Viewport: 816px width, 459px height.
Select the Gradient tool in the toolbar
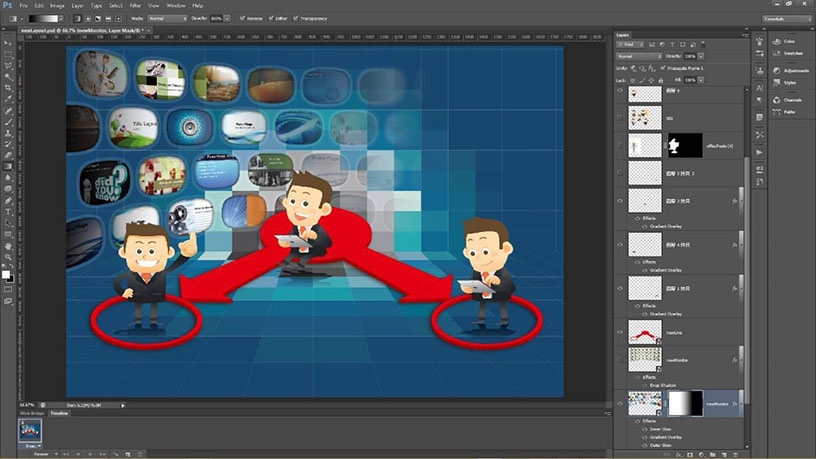[x=7, y=164]
